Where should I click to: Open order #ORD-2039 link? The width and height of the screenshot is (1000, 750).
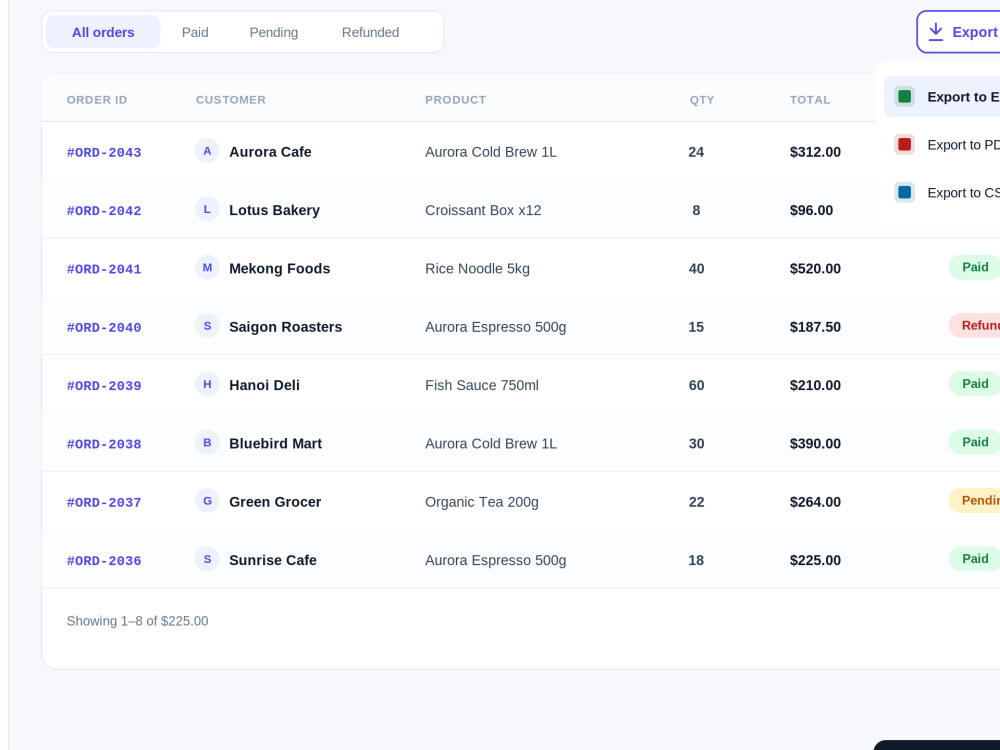[x=104, y=386]
